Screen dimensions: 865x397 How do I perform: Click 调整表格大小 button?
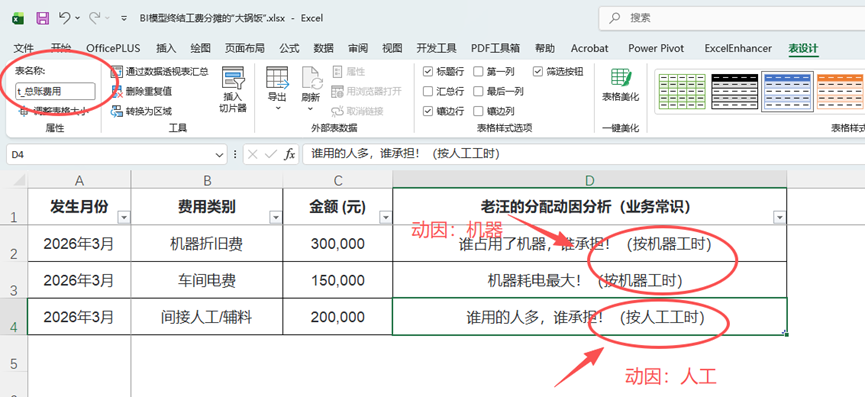53,111
